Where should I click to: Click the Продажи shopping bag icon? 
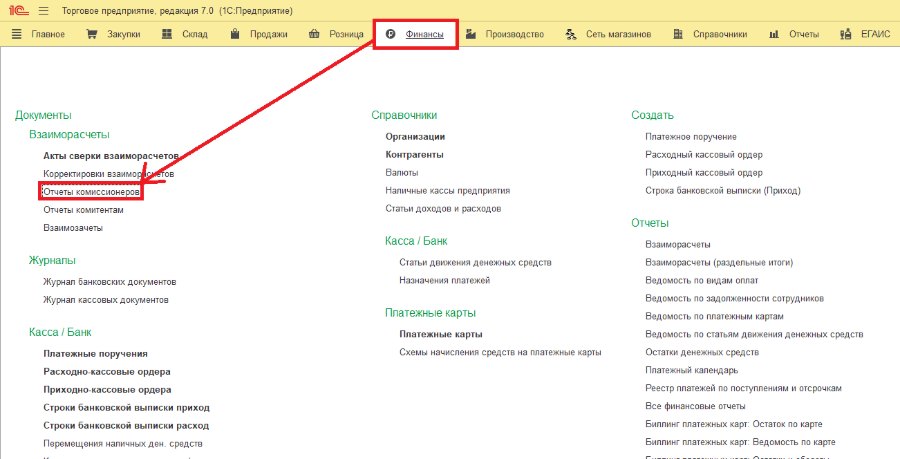[234, 34]
